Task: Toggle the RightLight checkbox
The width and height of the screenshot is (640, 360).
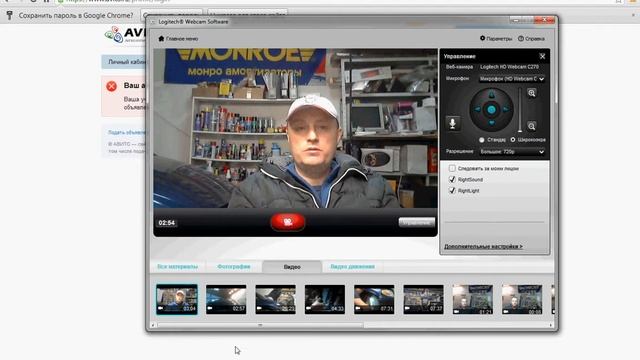Action: [452, 191]
